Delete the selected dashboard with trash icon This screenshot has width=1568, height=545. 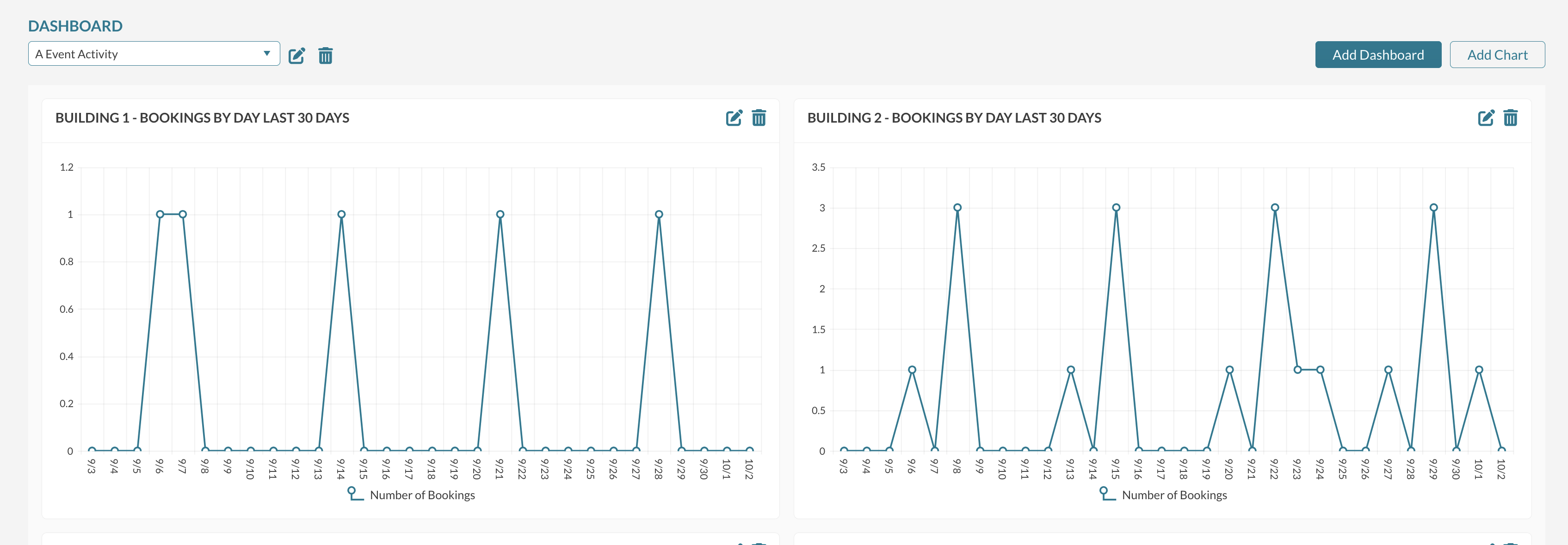[326, 56]
